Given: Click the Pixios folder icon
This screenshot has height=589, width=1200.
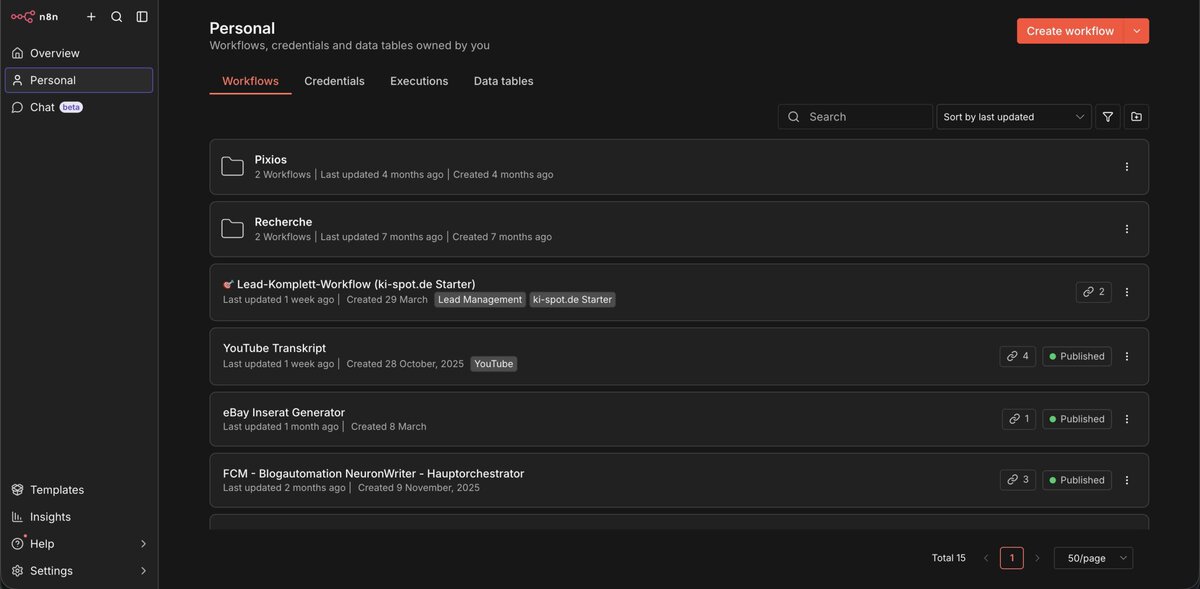Looking at the screenshot, I should (232, 167).
